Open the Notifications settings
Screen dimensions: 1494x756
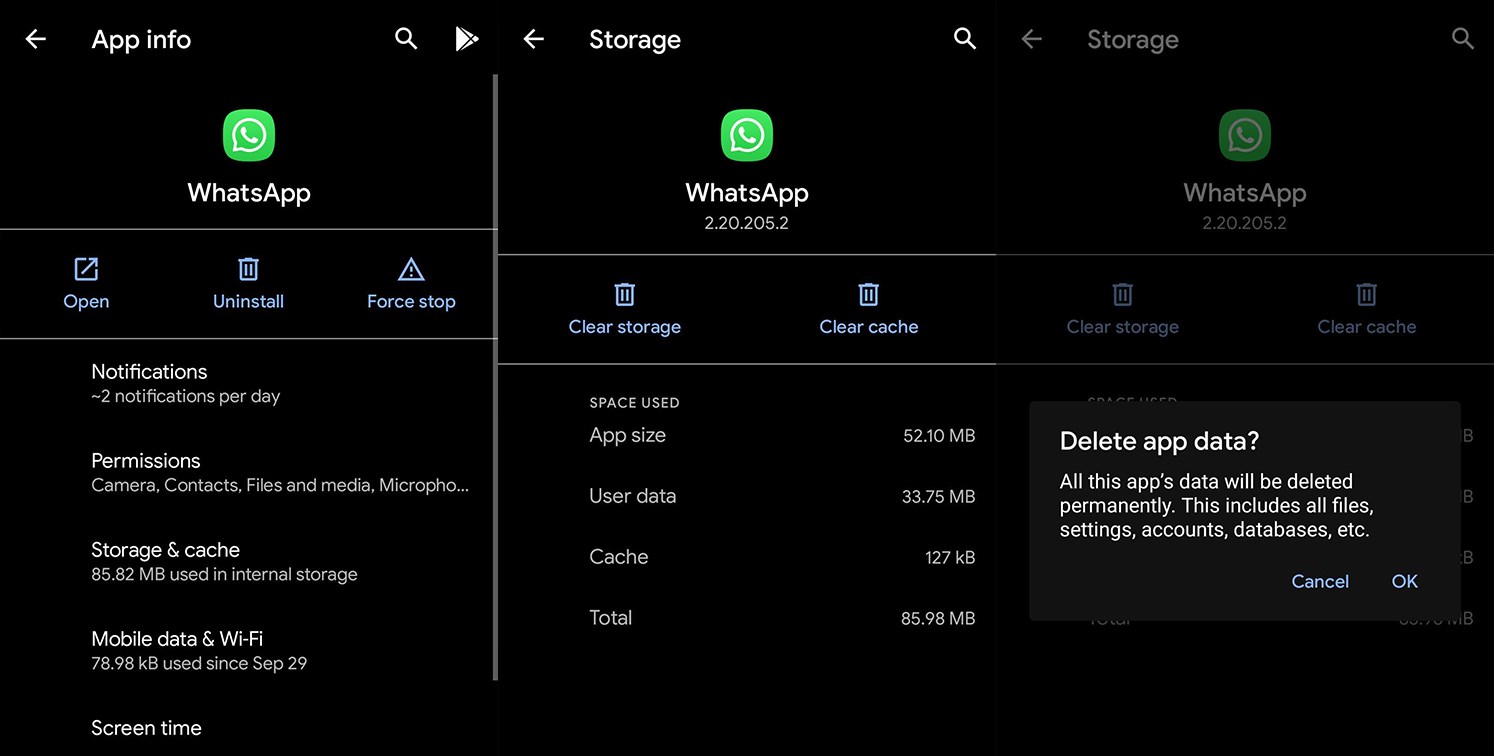pos(248,383)
